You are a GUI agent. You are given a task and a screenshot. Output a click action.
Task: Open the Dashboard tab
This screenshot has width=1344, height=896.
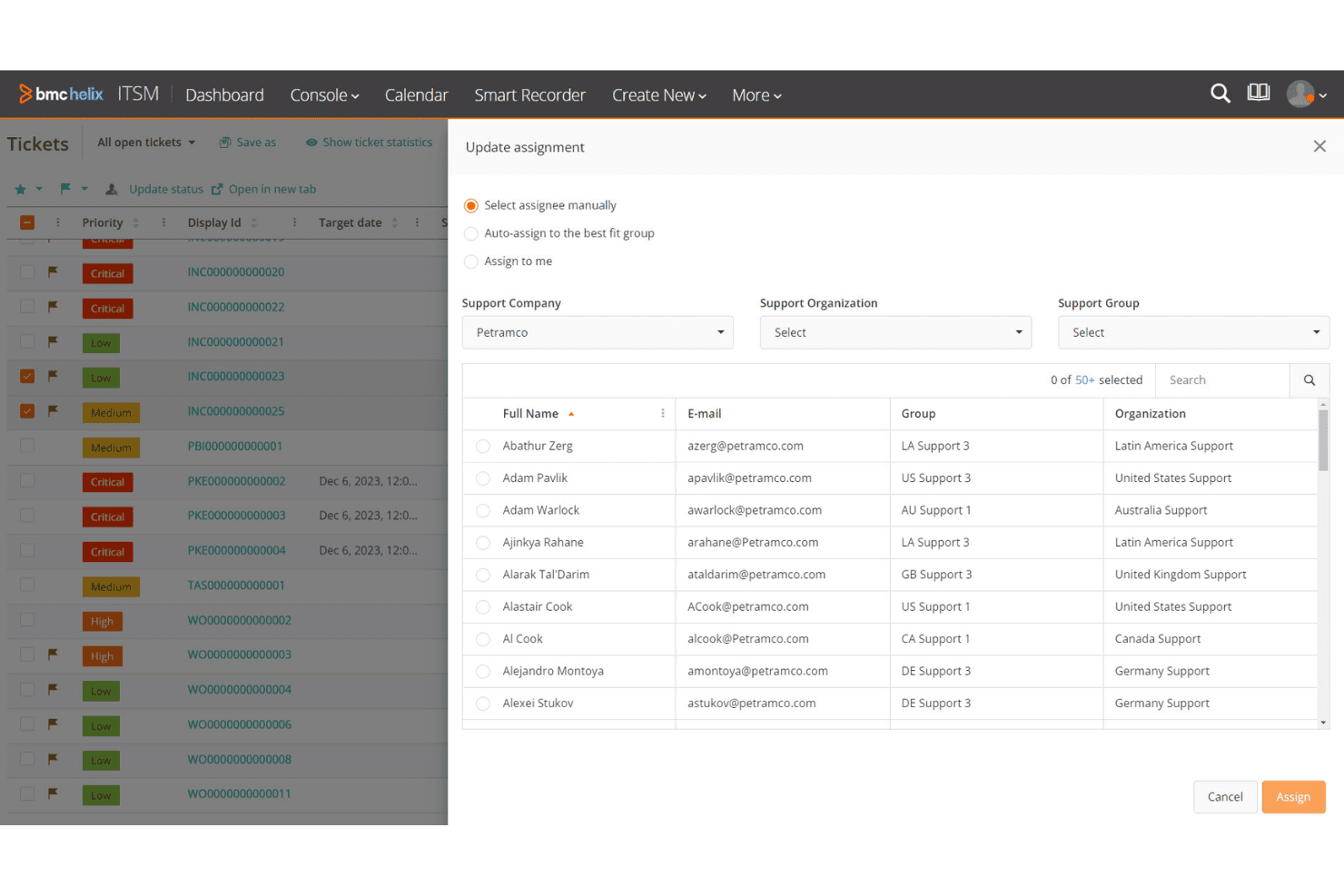pyautogui.click(x=224, y=95)
